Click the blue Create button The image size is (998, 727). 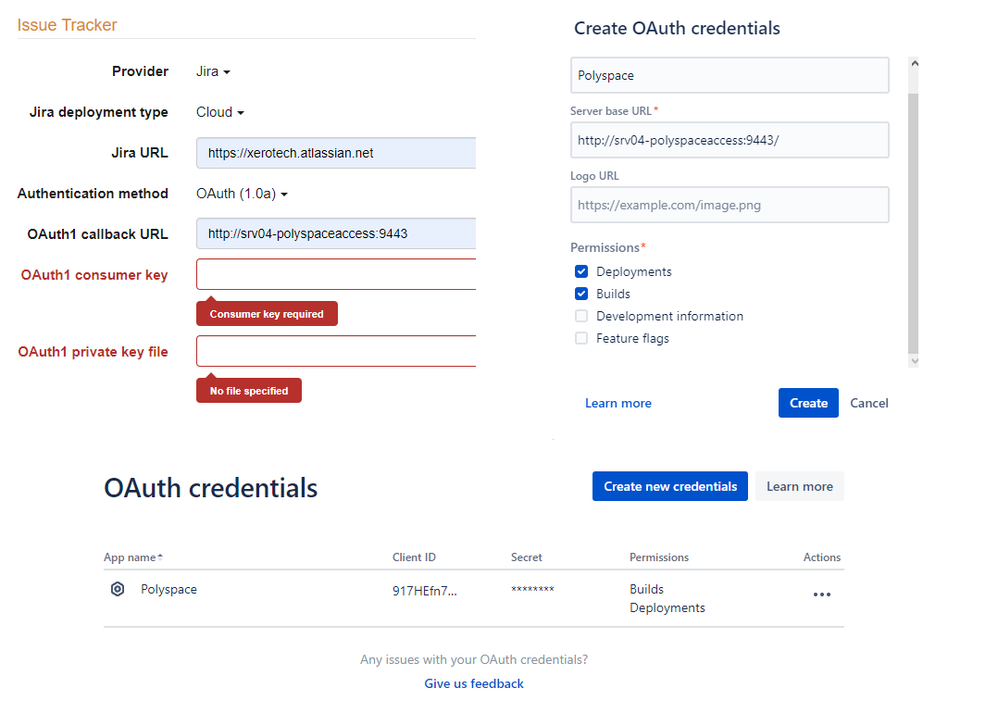[x=808, y=403]
